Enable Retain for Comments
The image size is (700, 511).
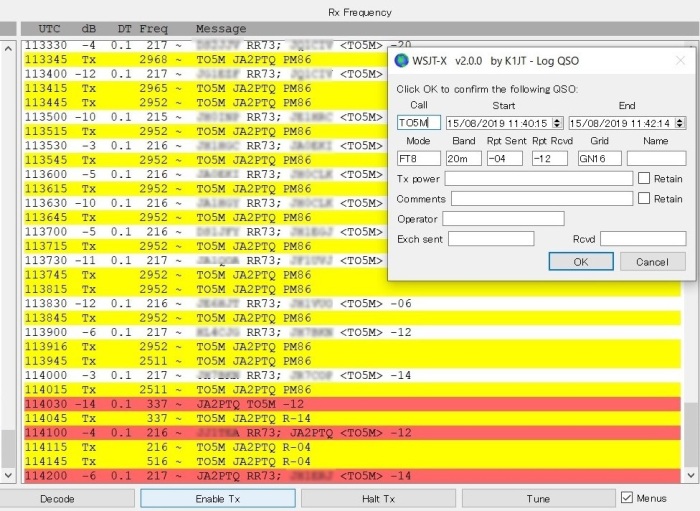(x=644, y=198)
